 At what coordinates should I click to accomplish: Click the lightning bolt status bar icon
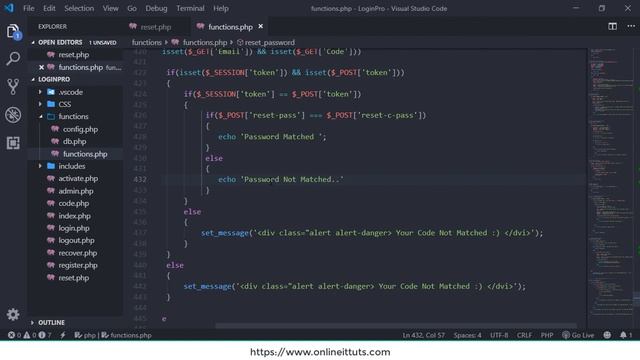point(63,335)
